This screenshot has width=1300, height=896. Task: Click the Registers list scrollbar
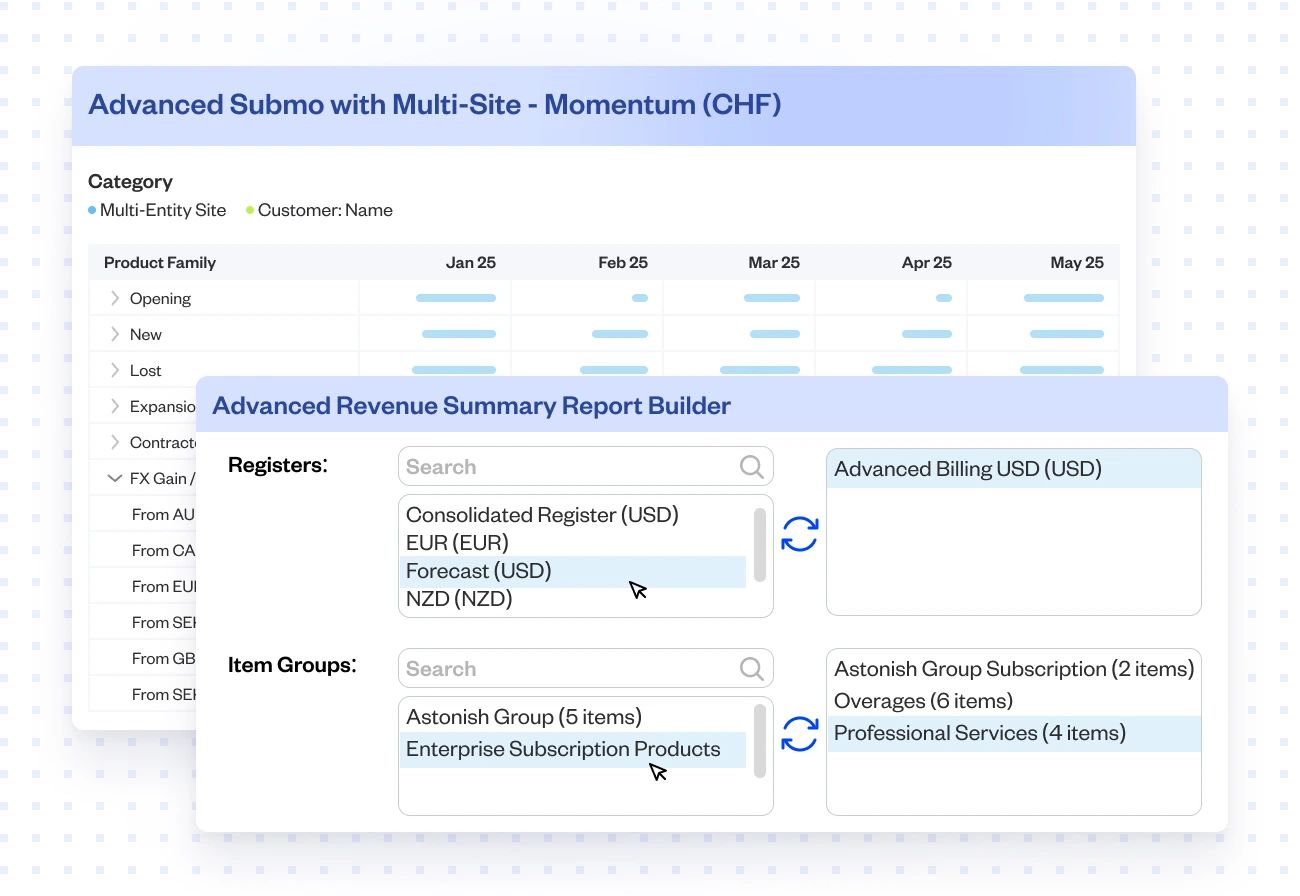point(760,545)
